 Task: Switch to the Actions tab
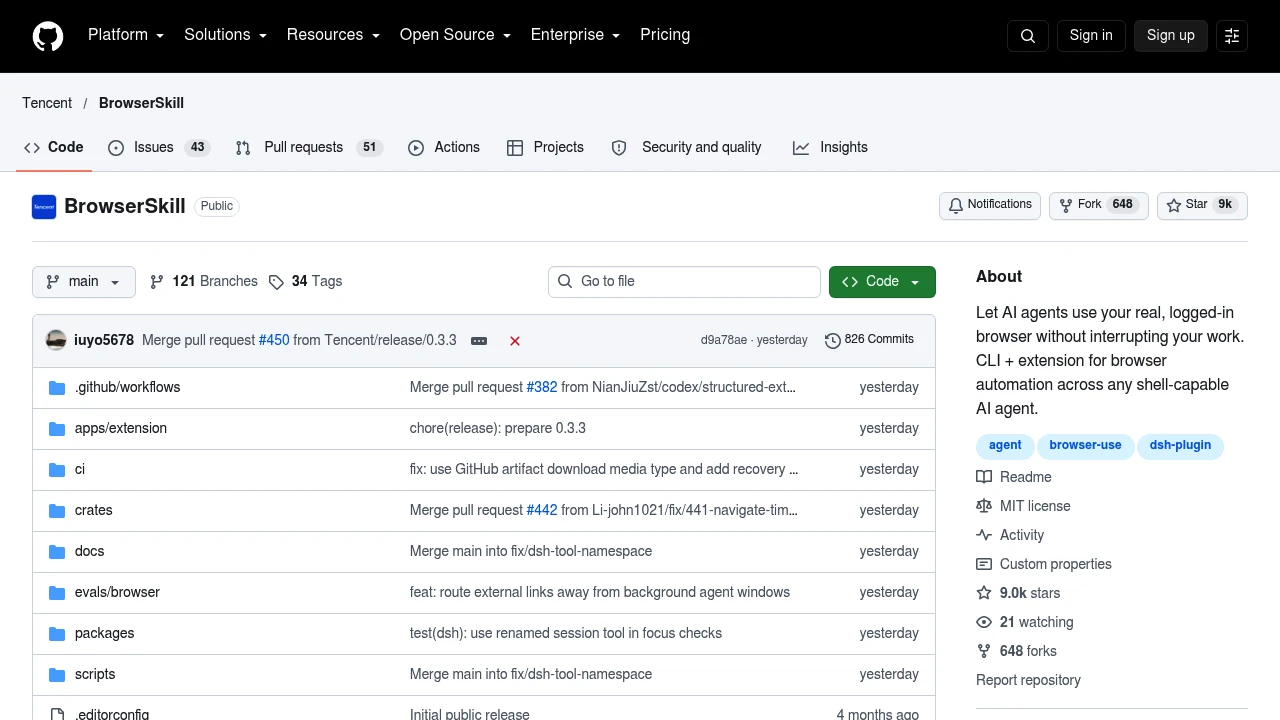tap(444, 147)
